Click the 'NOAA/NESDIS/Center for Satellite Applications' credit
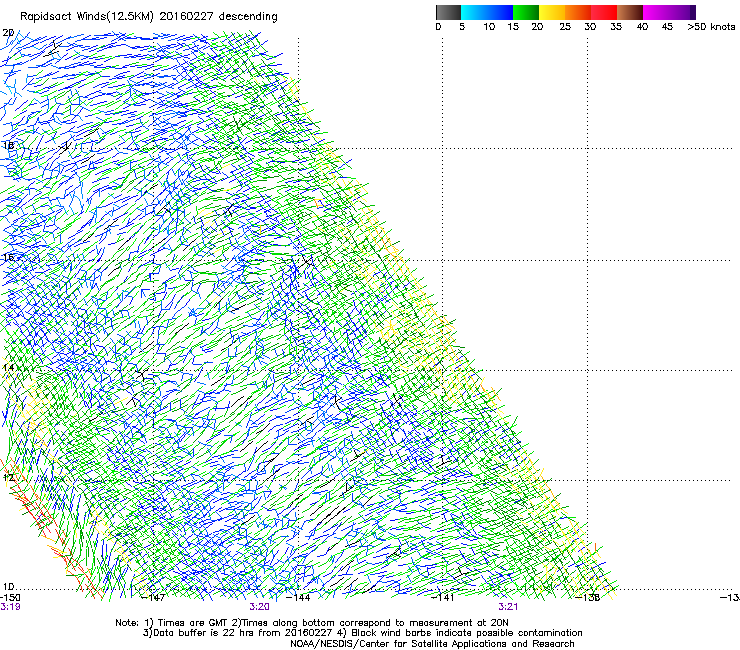Image resolution: width=740 pixels, height=650 pixels. click(x=432, y=644)
